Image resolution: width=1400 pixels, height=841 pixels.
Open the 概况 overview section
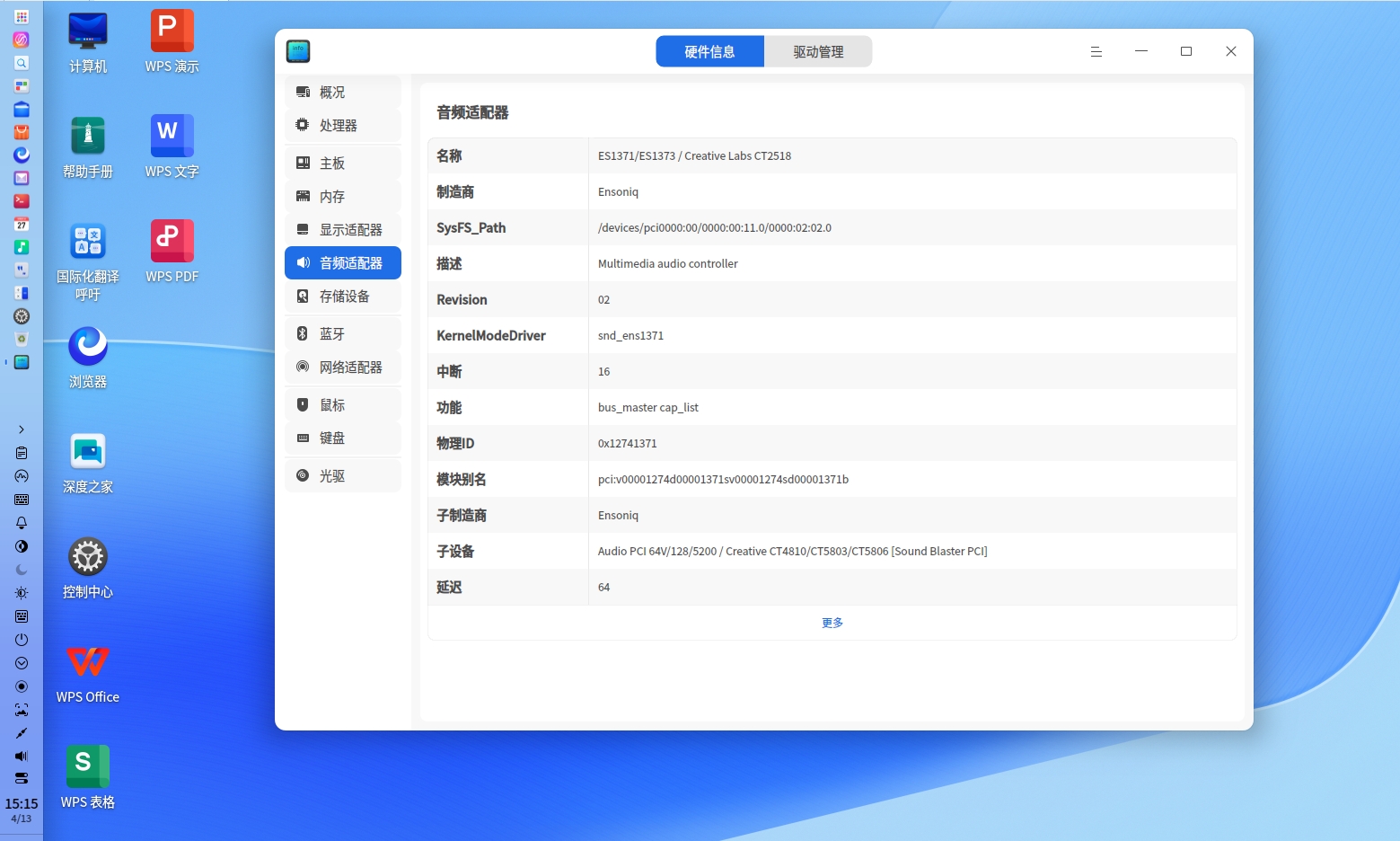(x=343, y=93)
